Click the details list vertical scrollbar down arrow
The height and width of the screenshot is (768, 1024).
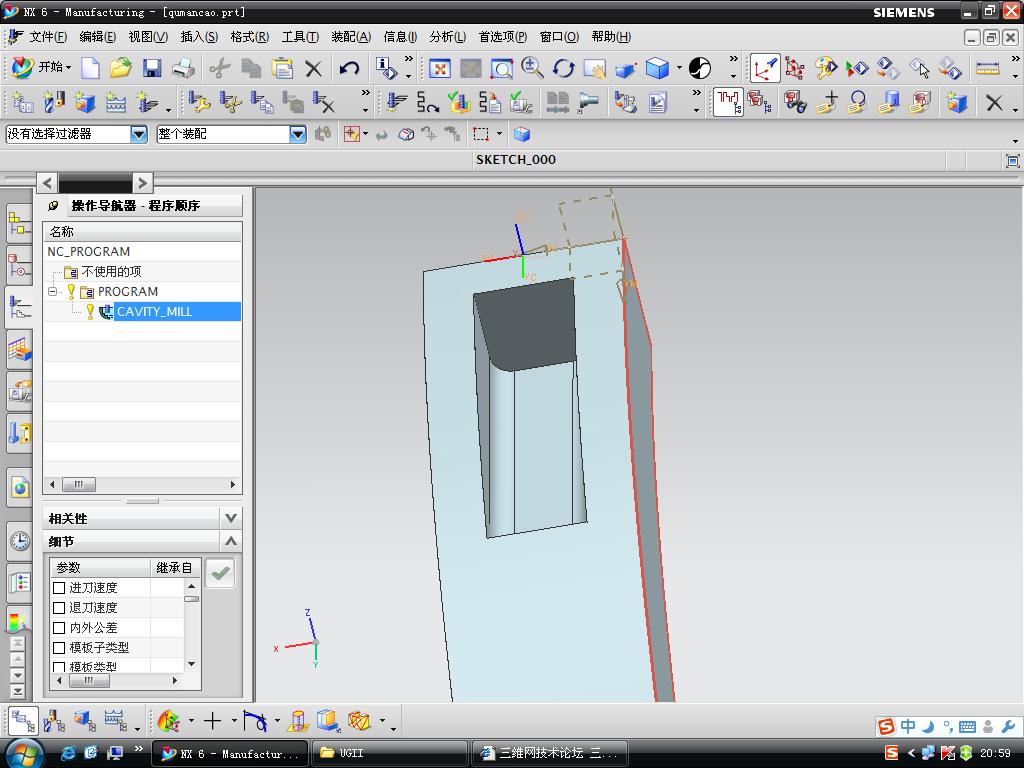click(191, 664)
